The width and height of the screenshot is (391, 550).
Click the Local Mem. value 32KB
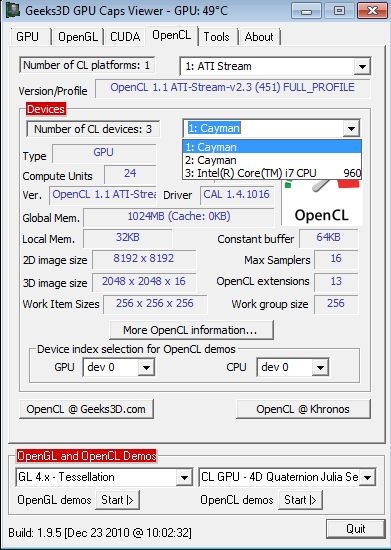coord(128,238)
